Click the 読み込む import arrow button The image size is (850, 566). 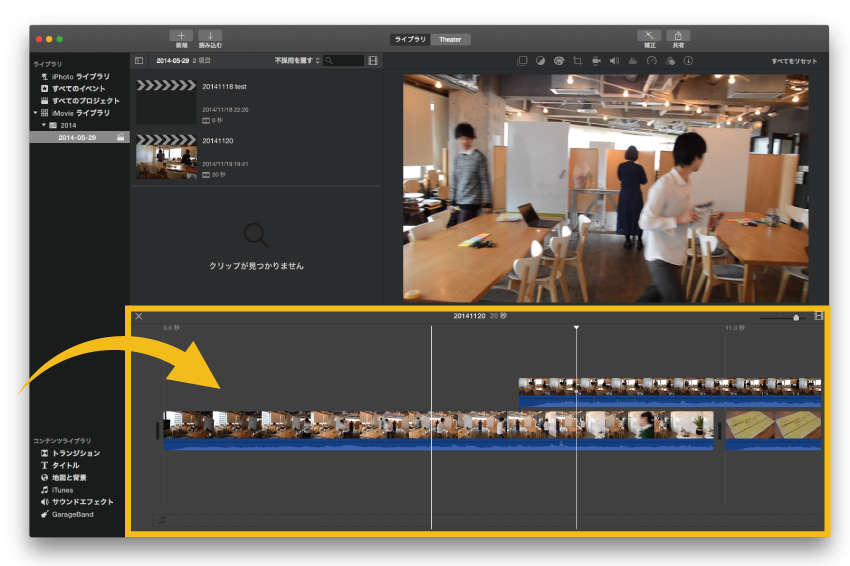coord(210,36)
